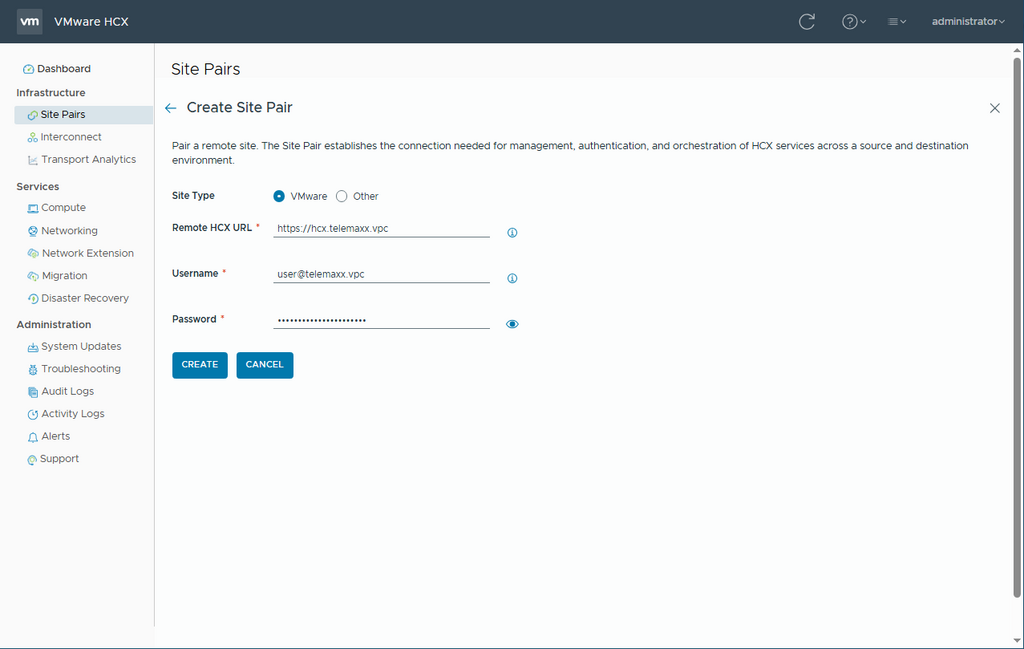The width and height of the screenshot is (1024, 649).
Task: Open the help dropdown menu
Action: point(853,21)
